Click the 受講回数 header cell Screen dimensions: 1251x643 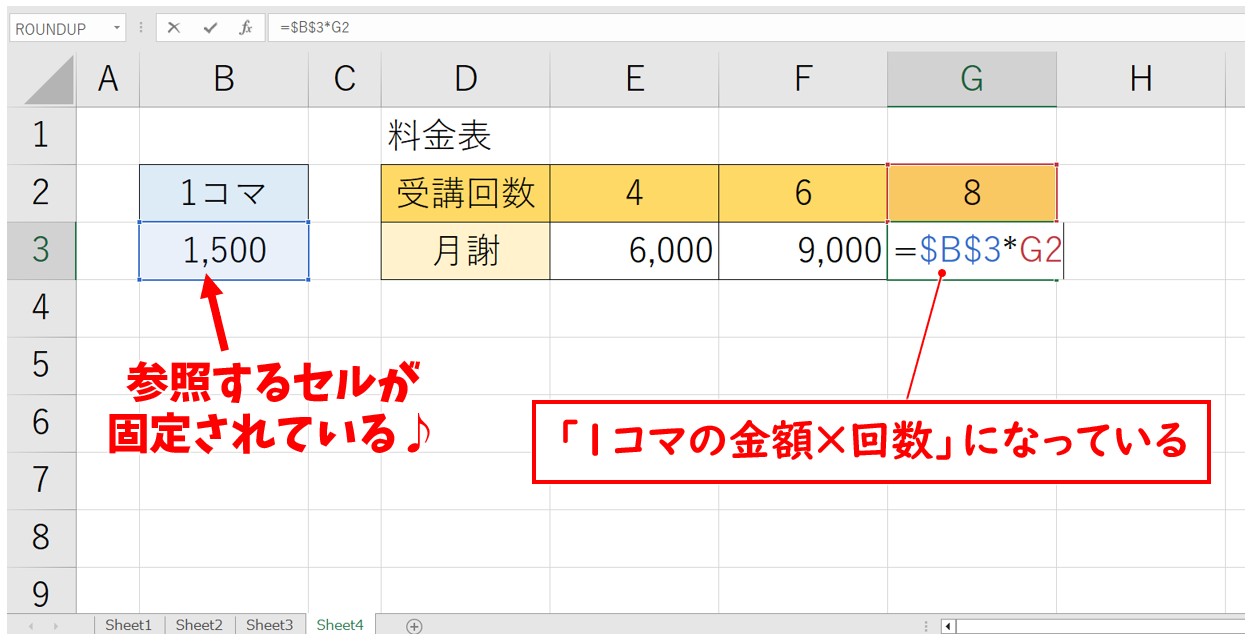click(x=465, y=193)
